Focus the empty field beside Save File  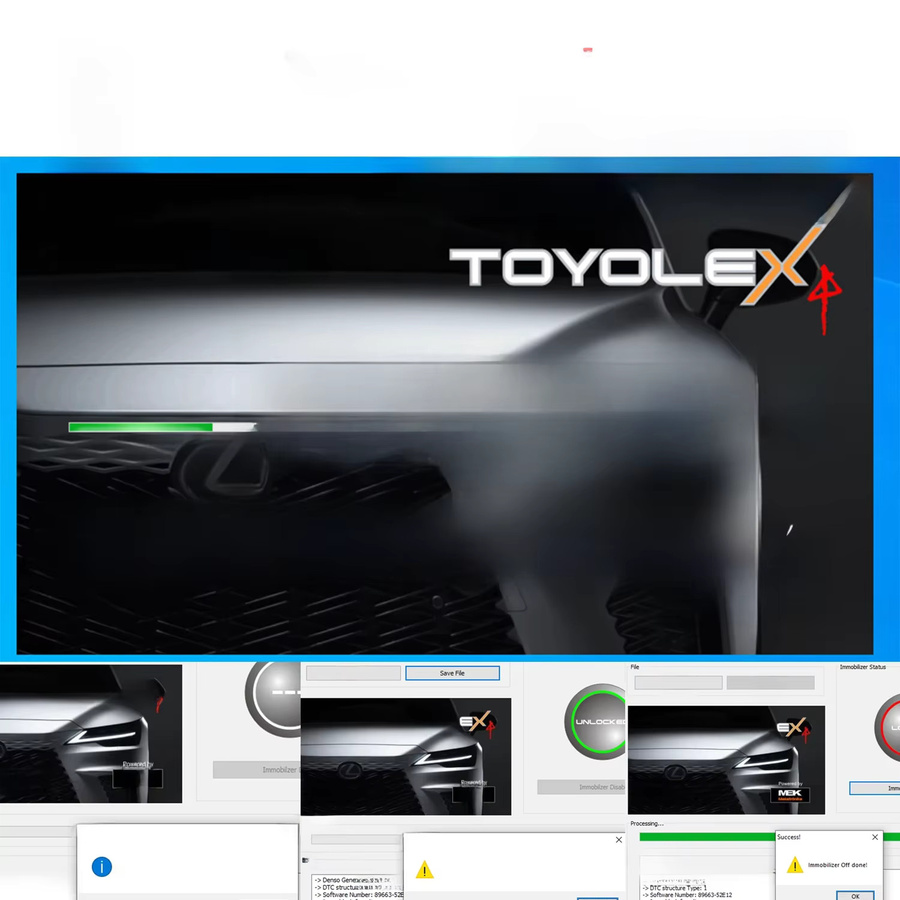(353, 673)
